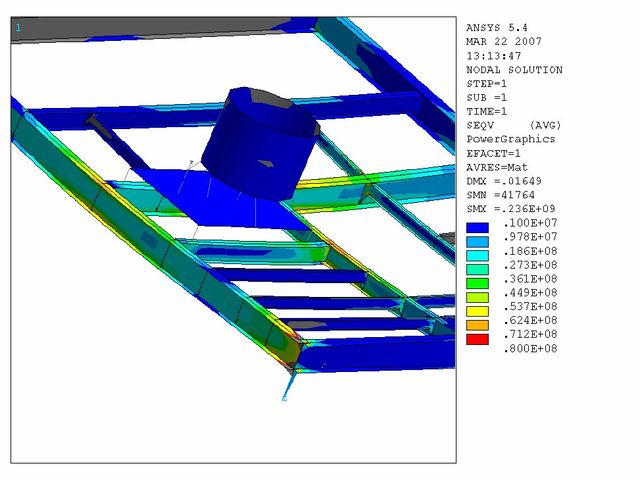The image size is (640, 480).
Task: Select the orange contour legend swatch
Action: (x=479, y=326)
